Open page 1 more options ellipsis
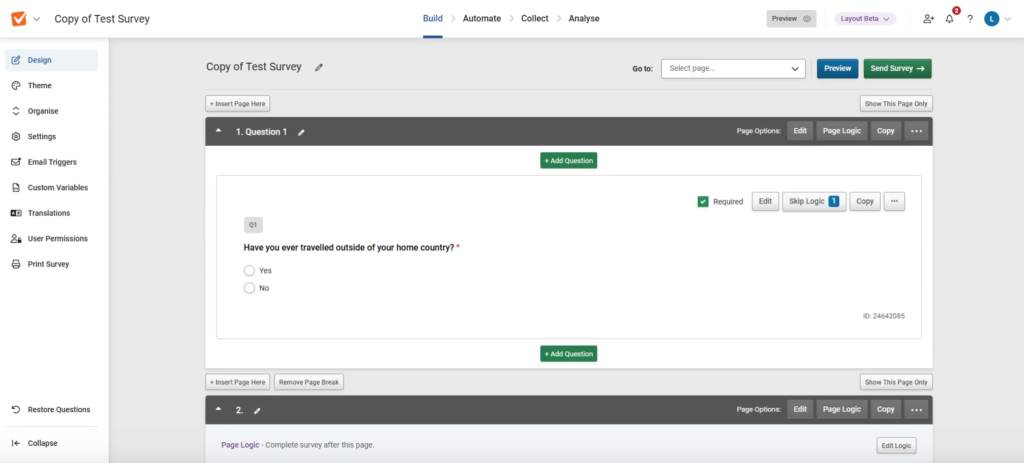Screen dimensions: 1024x463 click(x=916, y=131)
